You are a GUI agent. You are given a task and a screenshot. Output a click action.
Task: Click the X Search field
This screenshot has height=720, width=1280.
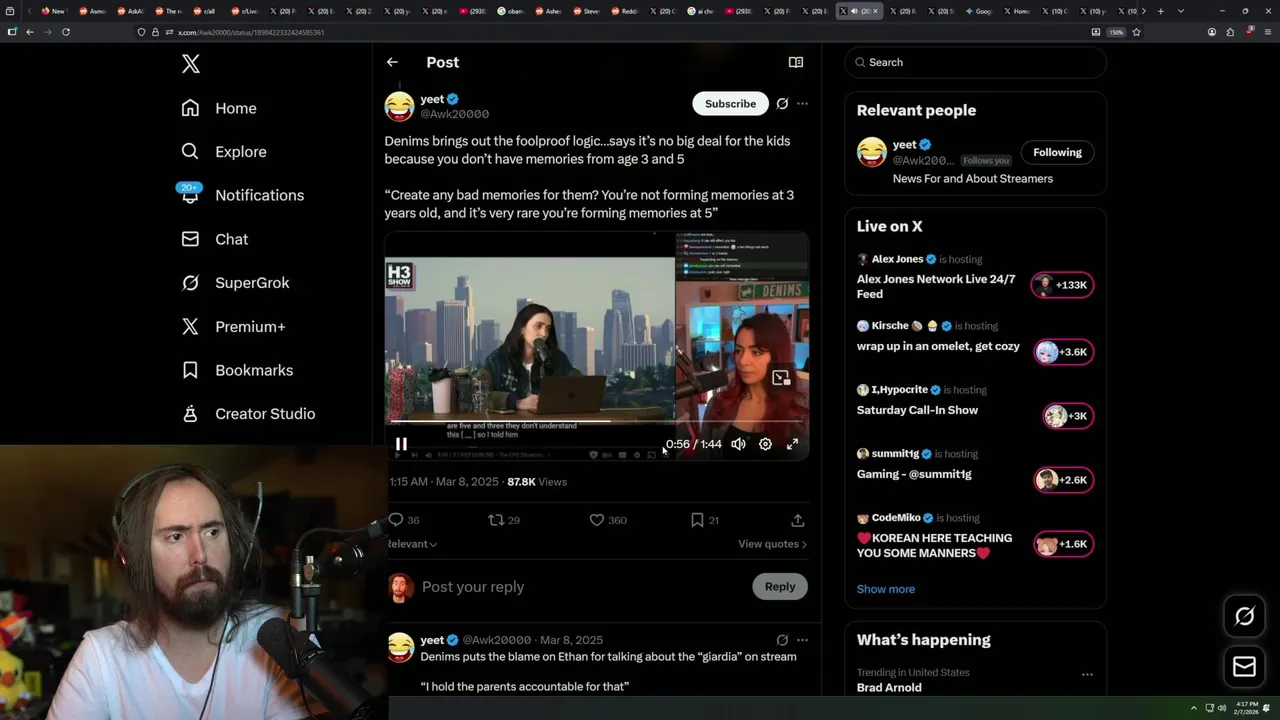[976, 62]
